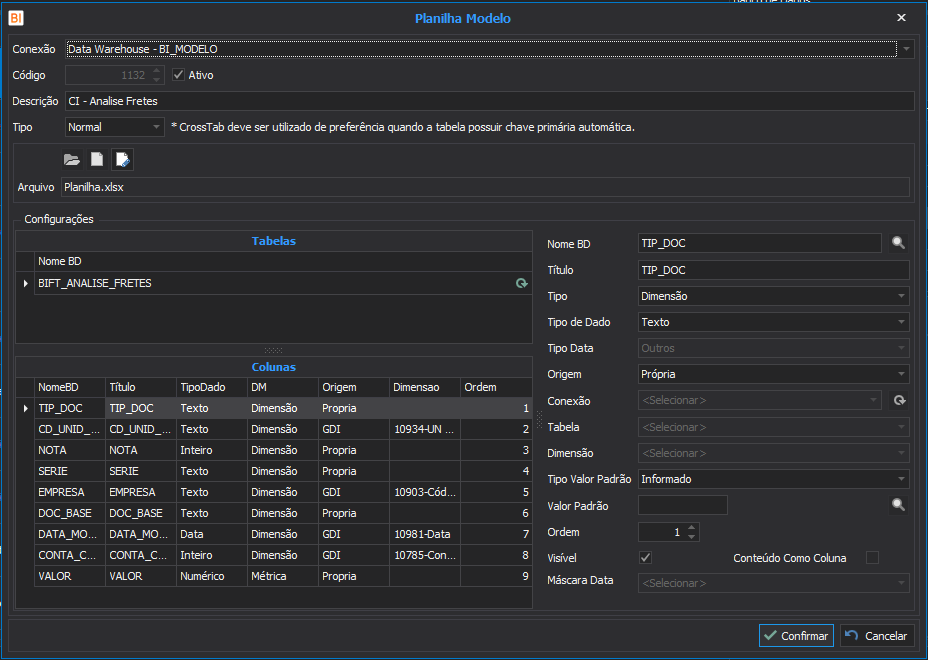
Task: Increase the Ordem value with up arrow
Action: pyautogui.click(x=692, y=528)
